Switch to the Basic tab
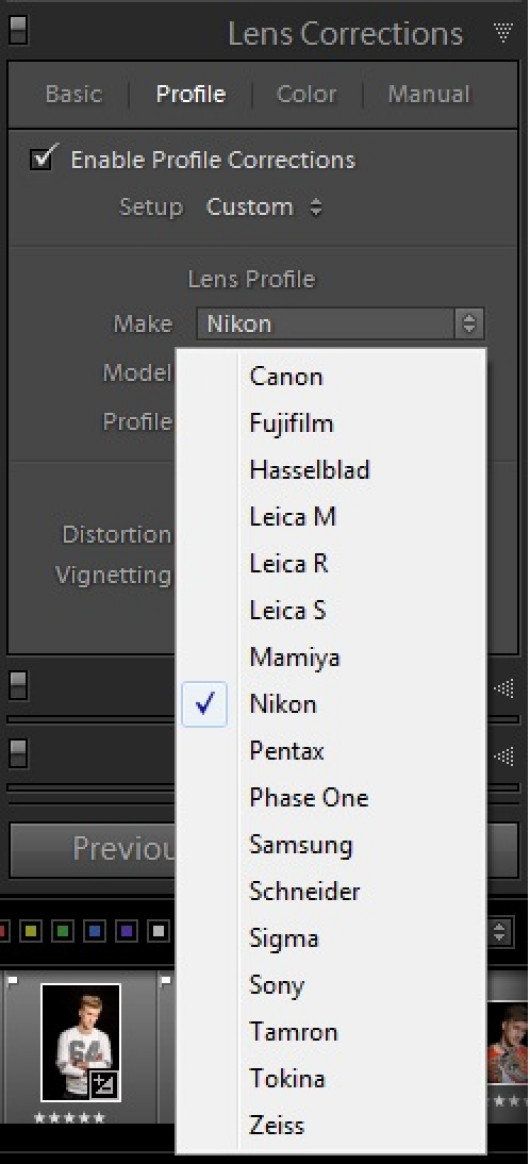This screenshot has width=530, height=1164. [73, 94]
